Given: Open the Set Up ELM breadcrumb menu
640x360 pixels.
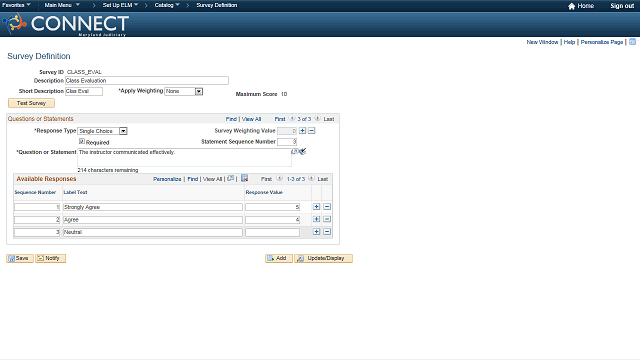Looking at the screenshot, I should (120, 5).
